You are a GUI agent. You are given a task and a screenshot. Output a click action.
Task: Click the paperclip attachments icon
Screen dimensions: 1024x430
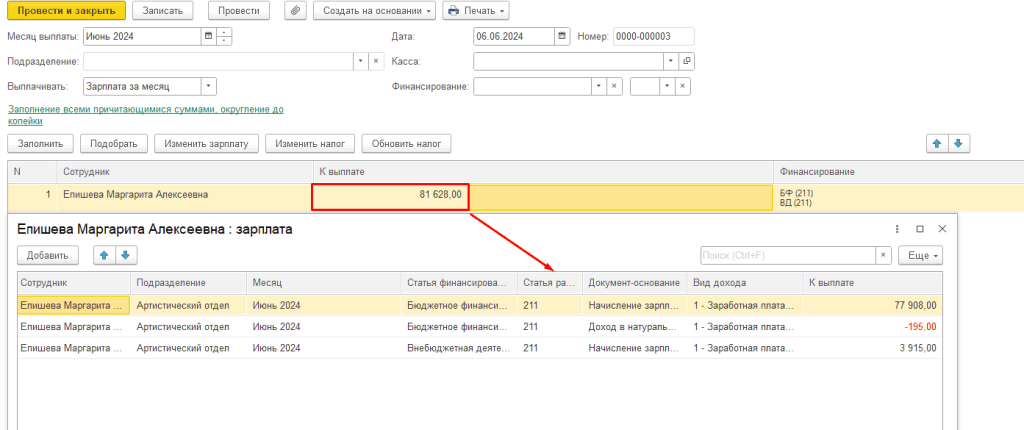click(295, 11)
